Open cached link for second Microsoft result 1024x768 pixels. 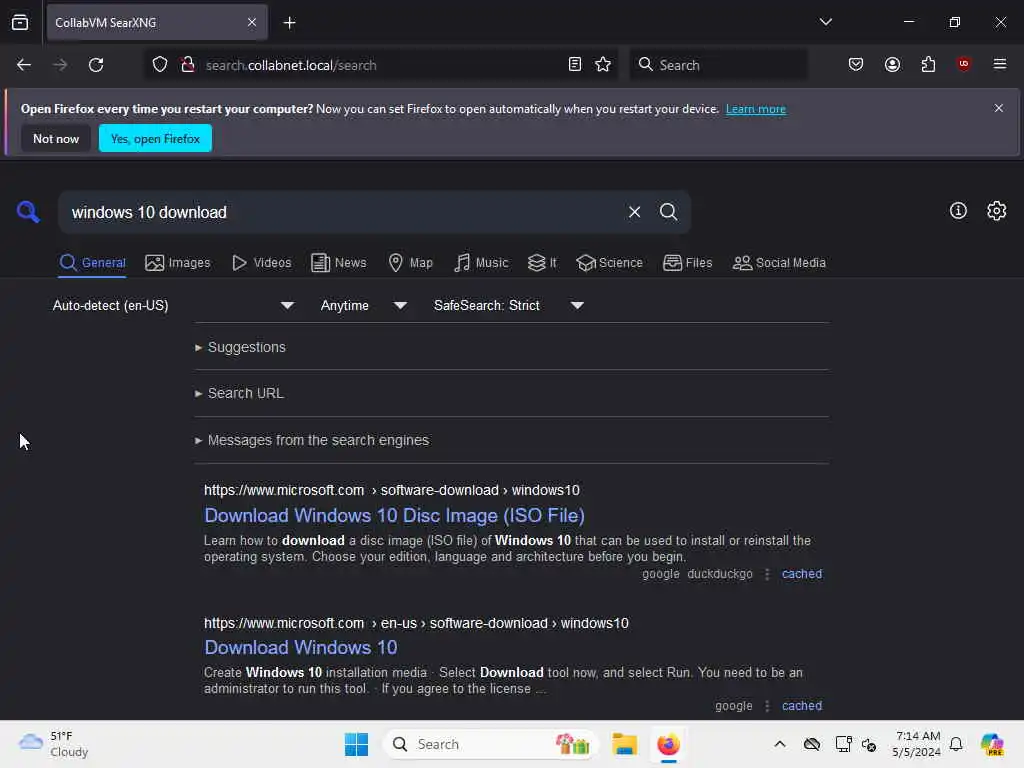pyautogui.click(x=802, y=706)
